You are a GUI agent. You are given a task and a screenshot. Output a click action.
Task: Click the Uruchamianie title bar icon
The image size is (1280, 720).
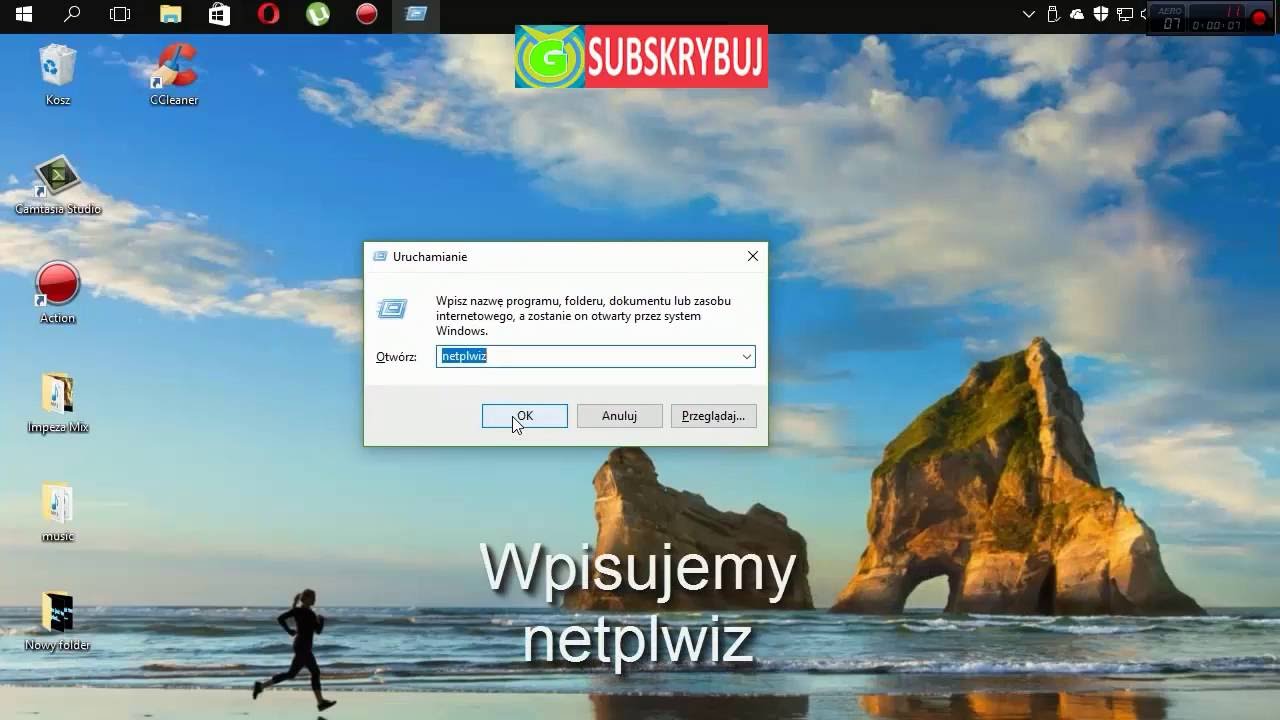380,257
